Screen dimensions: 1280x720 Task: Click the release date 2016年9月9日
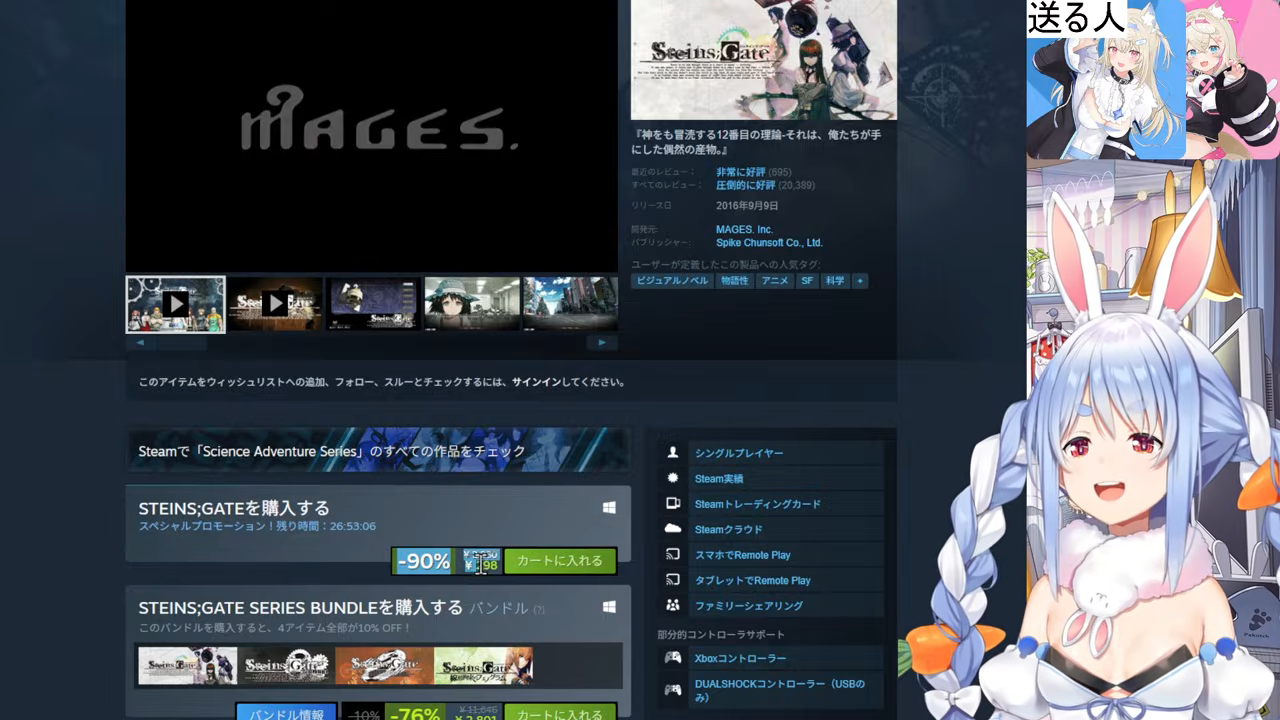click(x=747, y=206)
